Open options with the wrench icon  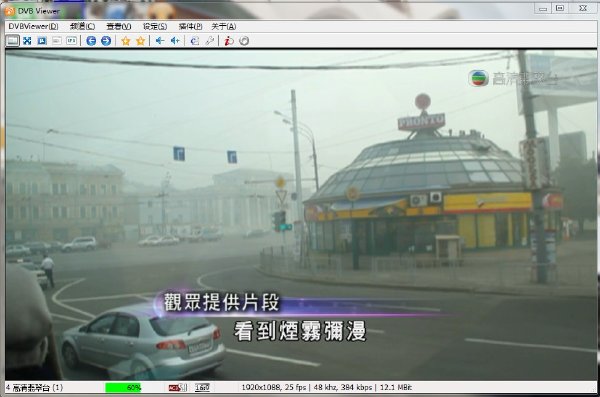point(209,41)
